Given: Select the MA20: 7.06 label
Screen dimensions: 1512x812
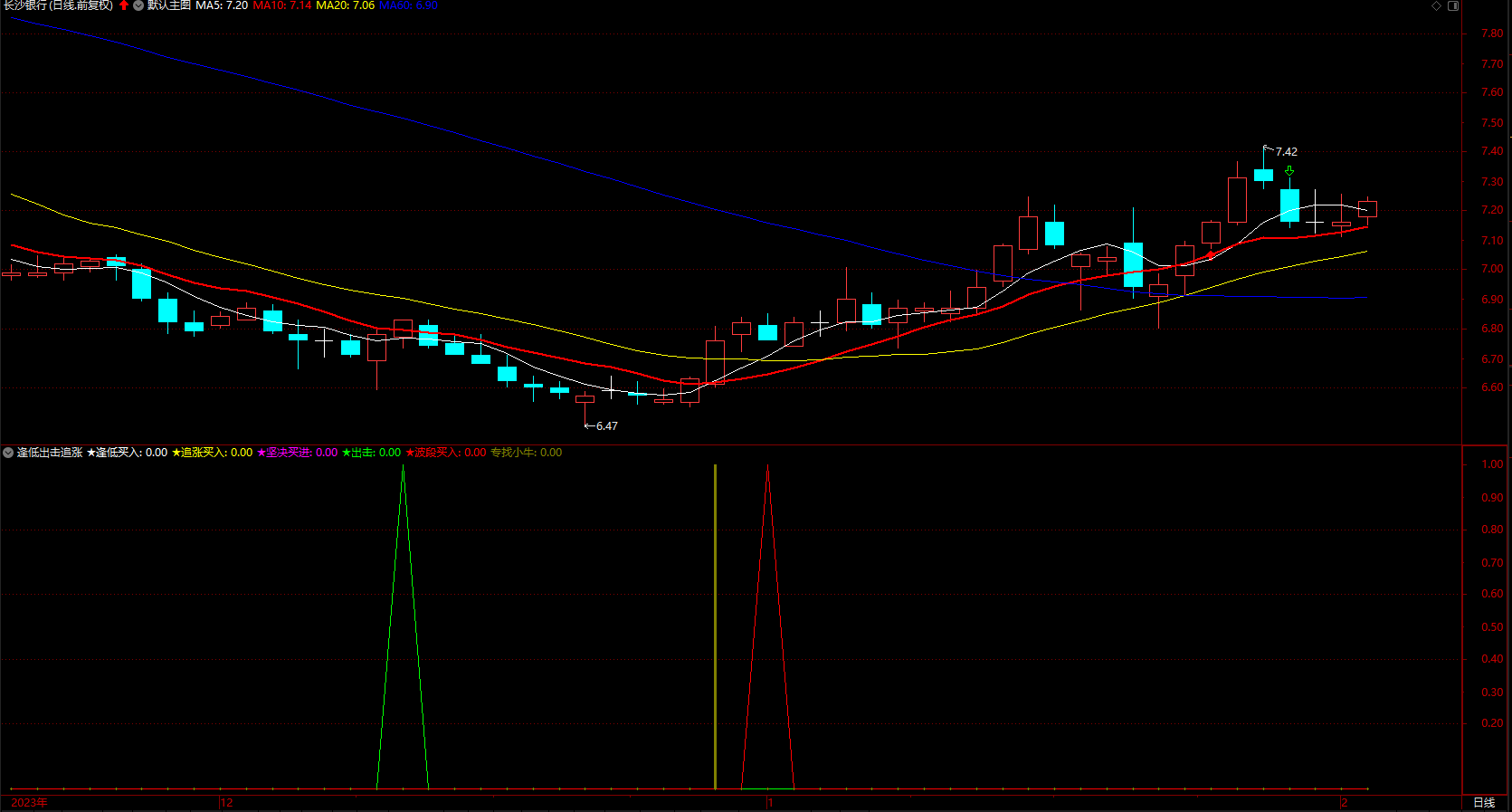Looking at the screenshot, I should (x=345, y=5).
